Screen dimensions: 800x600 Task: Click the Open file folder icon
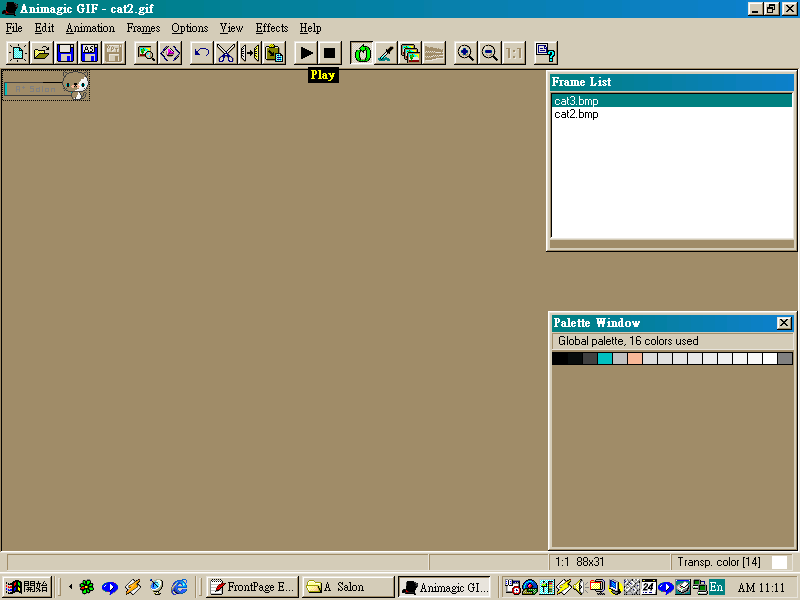click(x=42, y=53)
